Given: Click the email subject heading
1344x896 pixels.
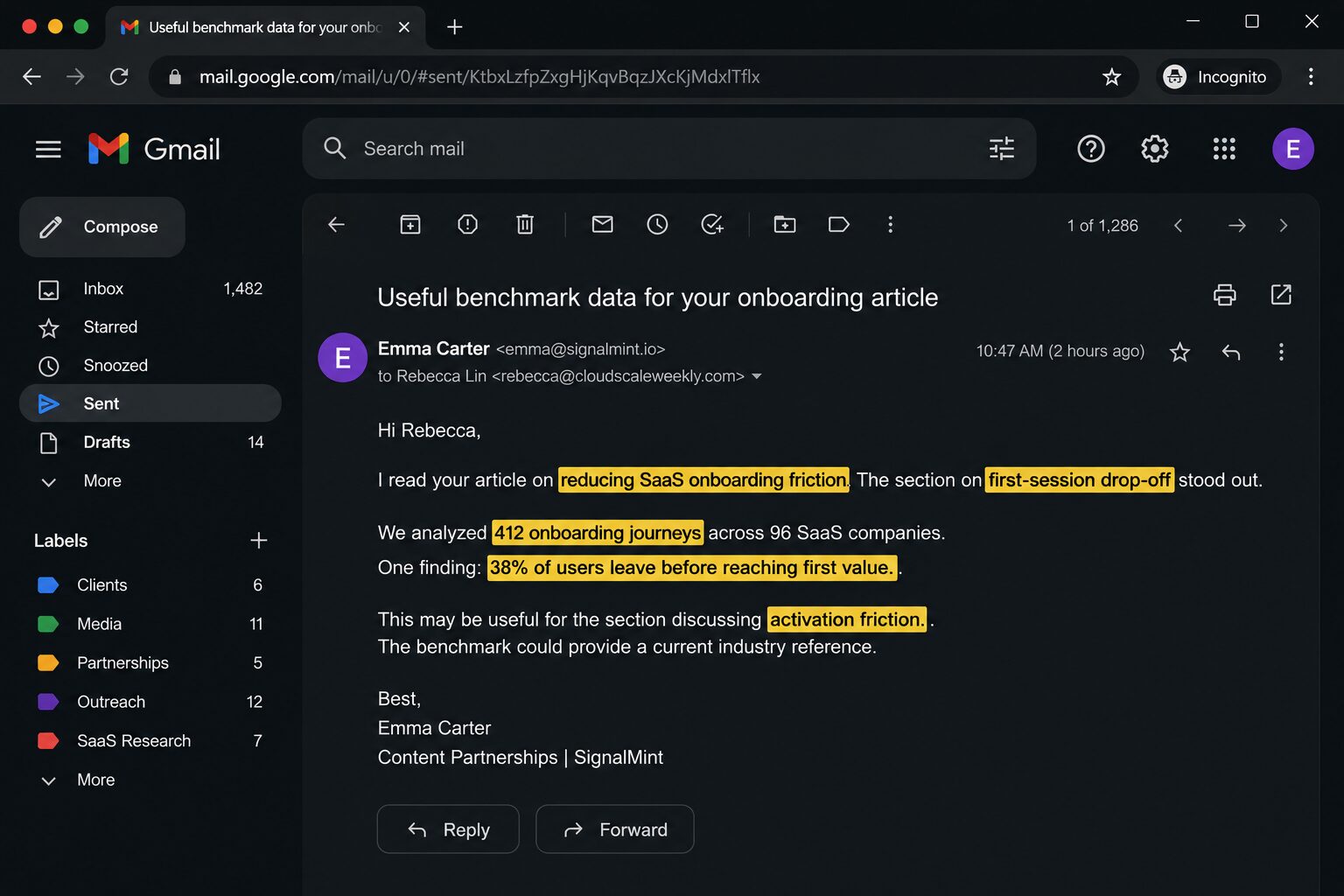Looking at the screenshot, I should coord(657,297).
